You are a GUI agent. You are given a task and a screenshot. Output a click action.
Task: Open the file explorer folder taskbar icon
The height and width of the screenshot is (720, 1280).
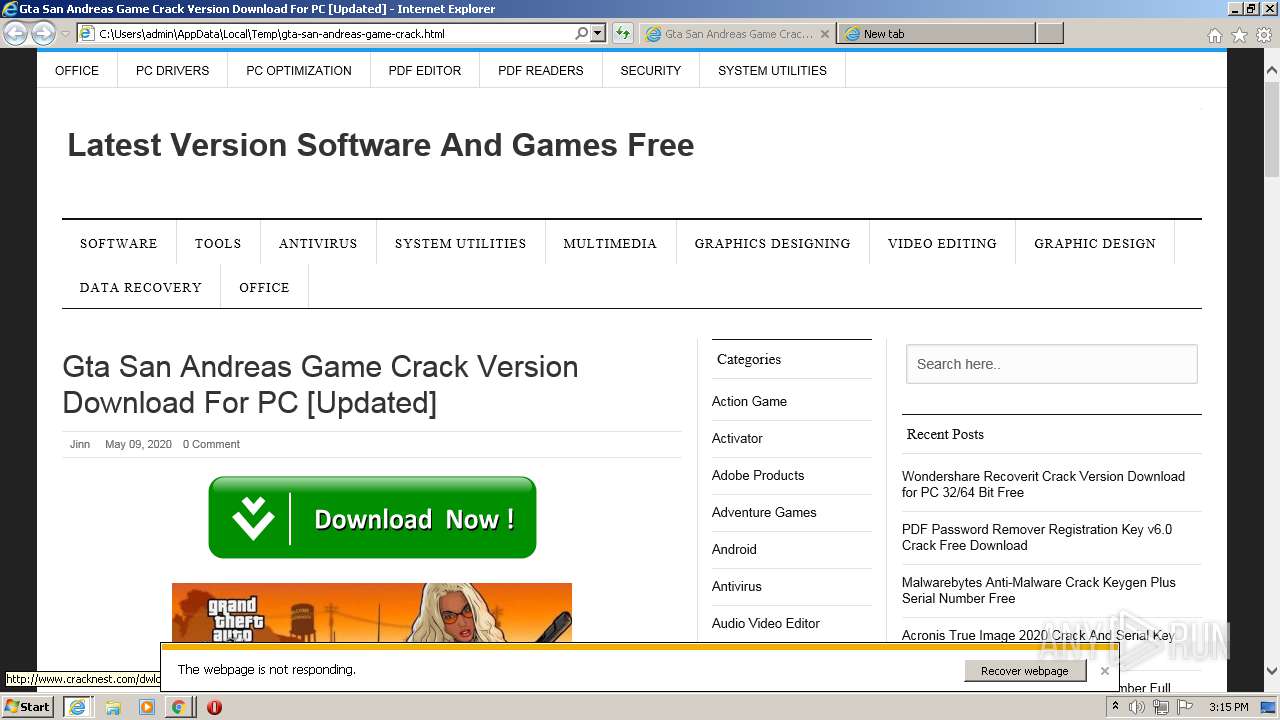(113, 707)
